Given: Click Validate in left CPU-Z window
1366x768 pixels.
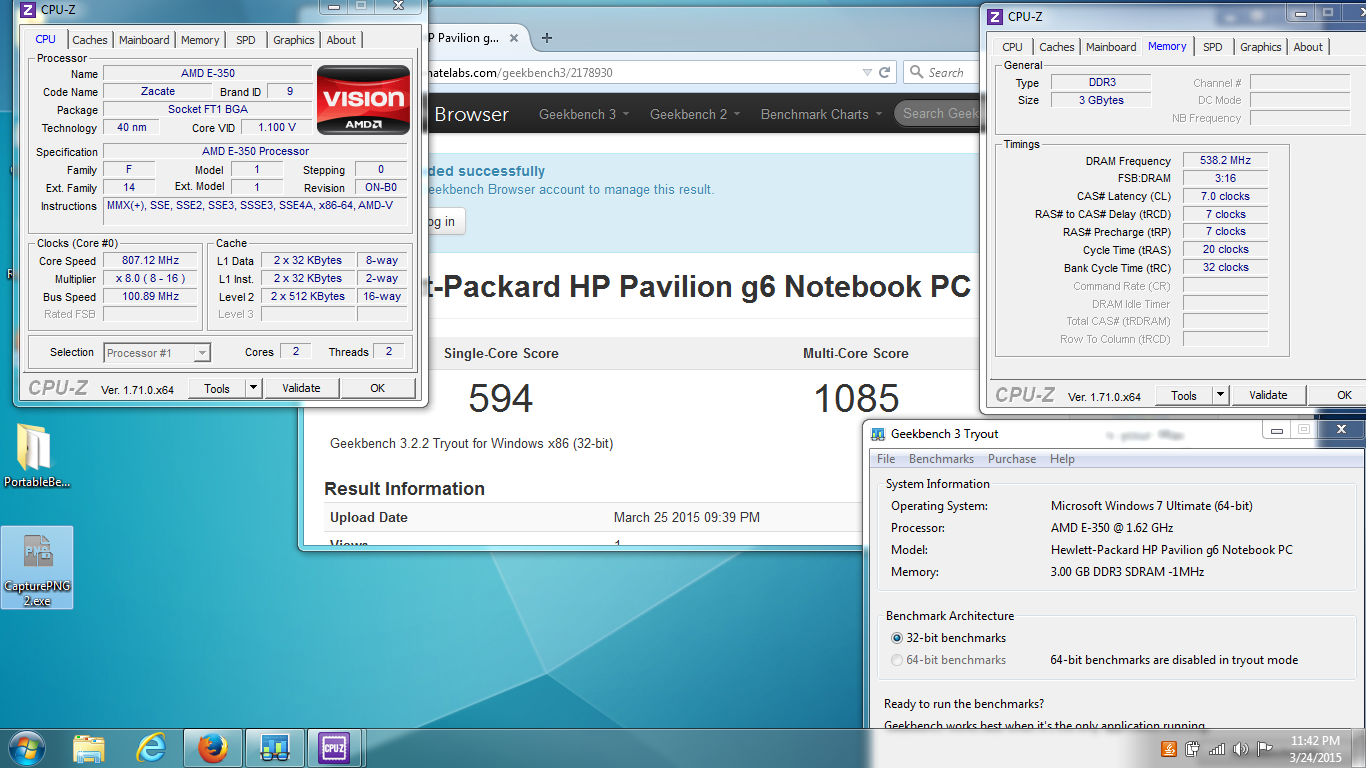Looking at the screenshot, I should pos(301,388).
